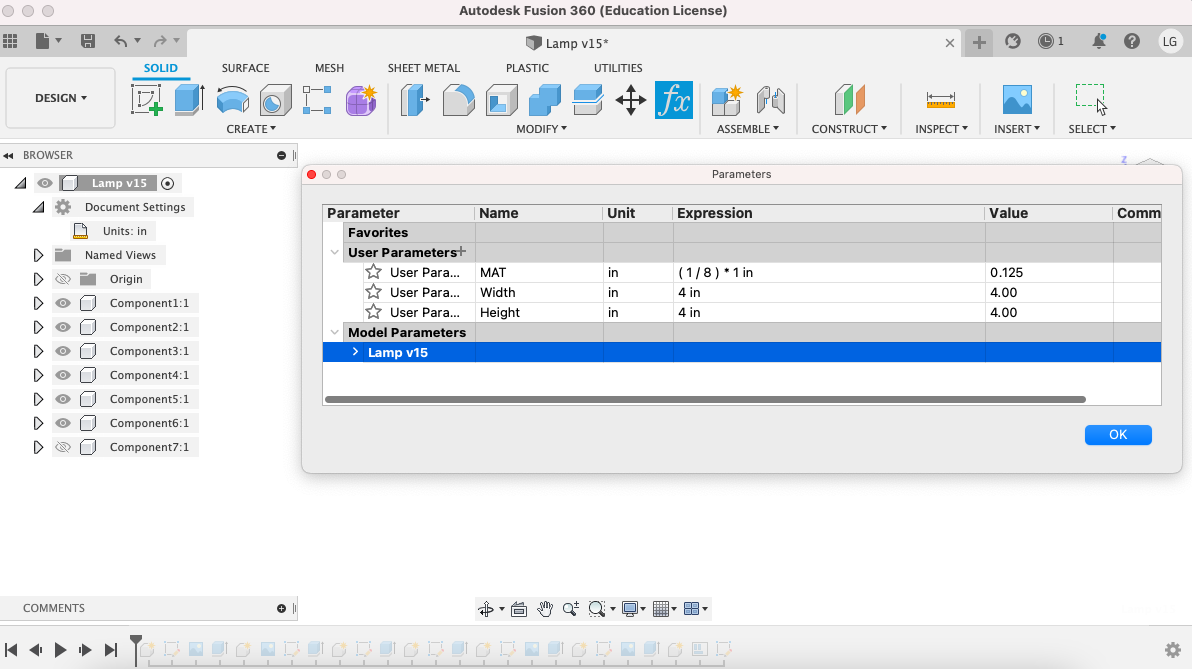Select the Fillet tool
1192x669 pixels.
click(x=458, y=100)
